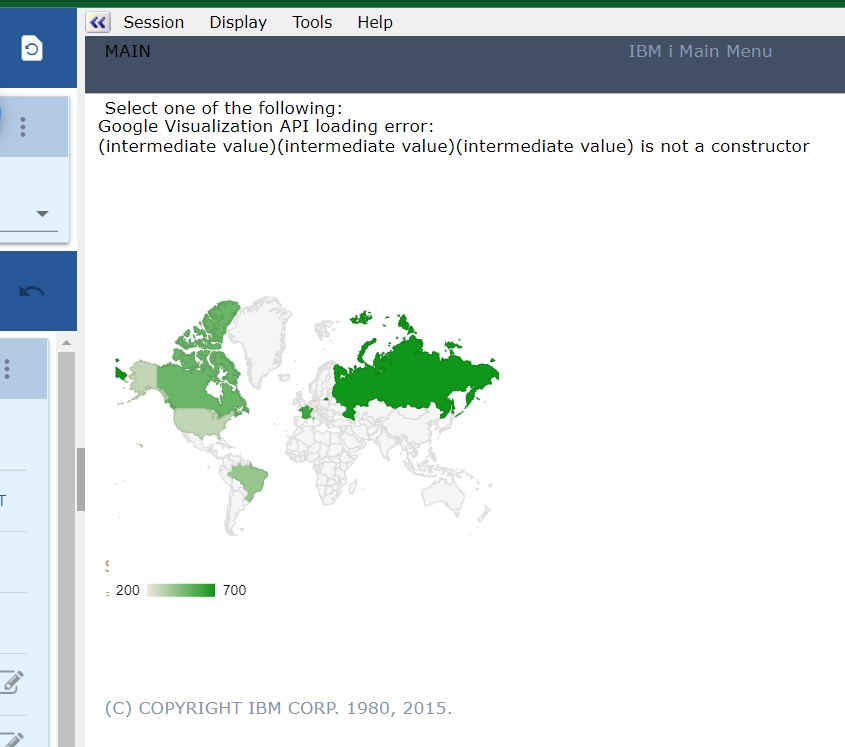Click the scroll-up arrow on the left panel
845x747 pixels.
67,343
